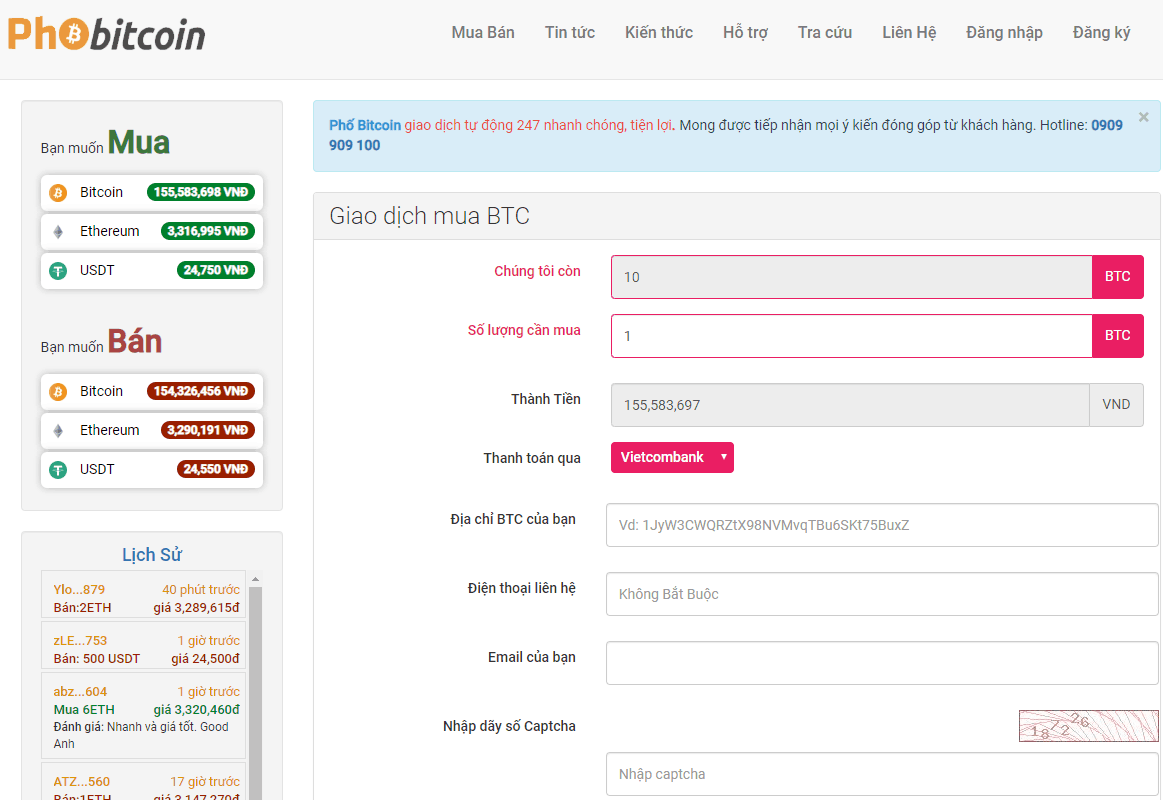The image size is (1163, 800).
Task: Click the Đăng nhập link
Action: 1004,33
